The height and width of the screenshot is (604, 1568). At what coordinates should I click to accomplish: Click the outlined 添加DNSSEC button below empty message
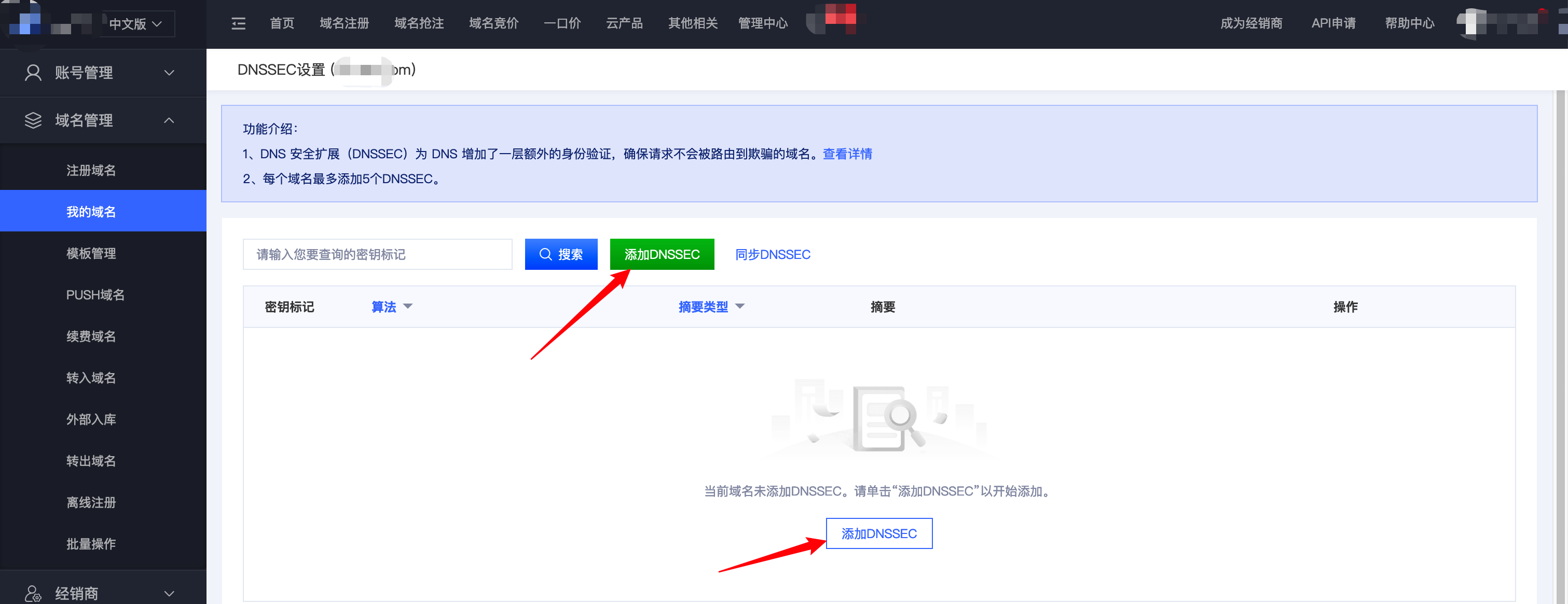pos(879,533)
